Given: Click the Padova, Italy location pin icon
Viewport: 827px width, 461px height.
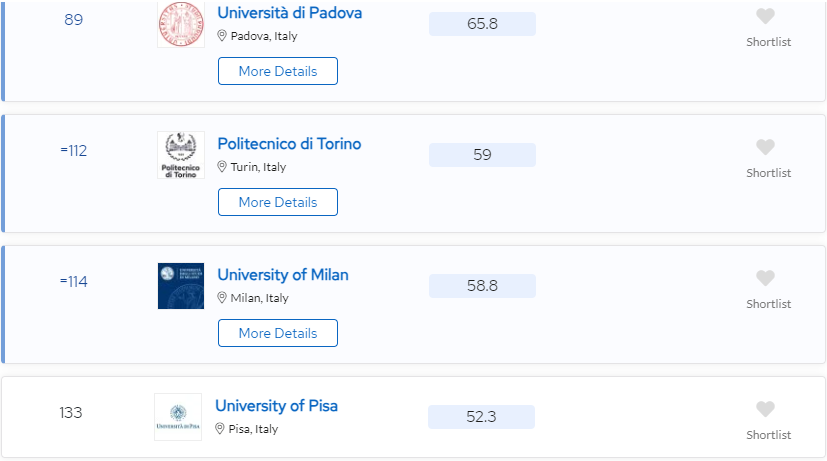Looking at the screenshot, I should pos(222,35).
